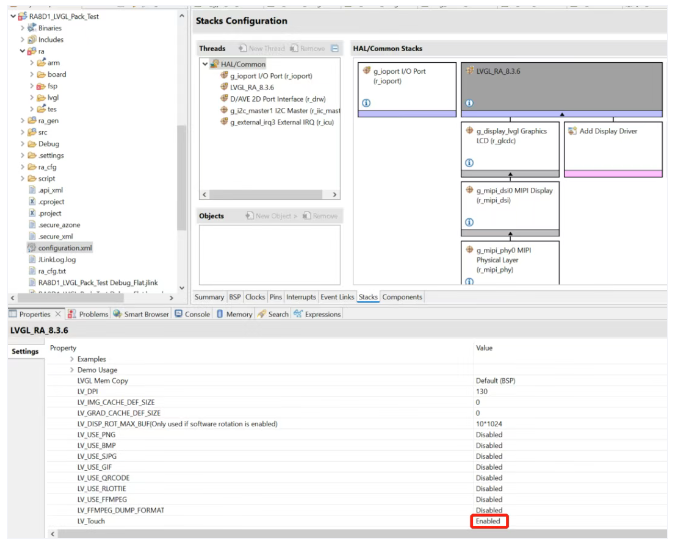Image resolution: width=674 pixels, height=544 pixels.
Task: Switch to the Components tab
Action: tap(402, 297)
